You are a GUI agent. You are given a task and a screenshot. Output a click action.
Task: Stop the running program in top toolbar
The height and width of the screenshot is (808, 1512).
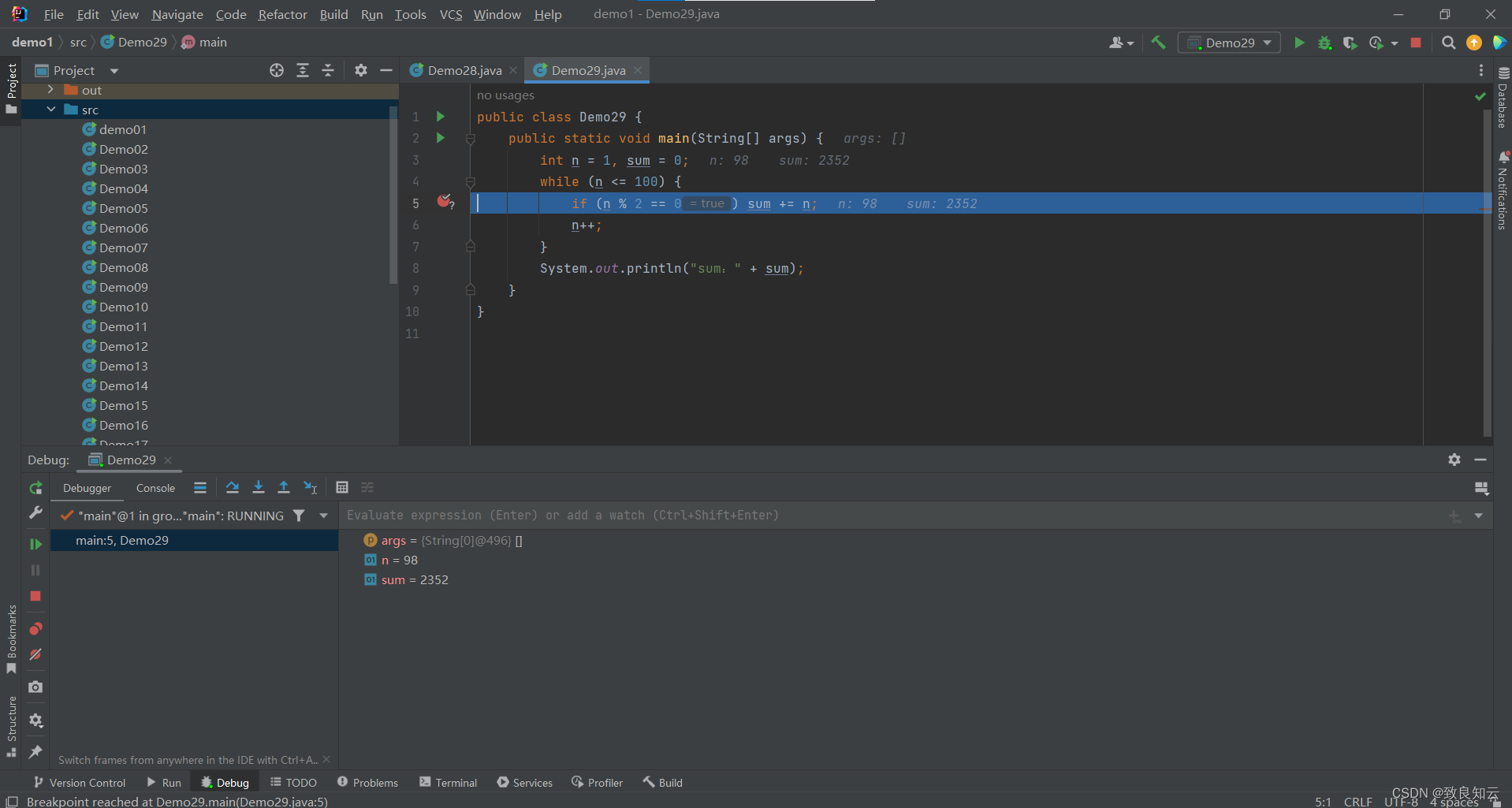[x=1416, y=43]
